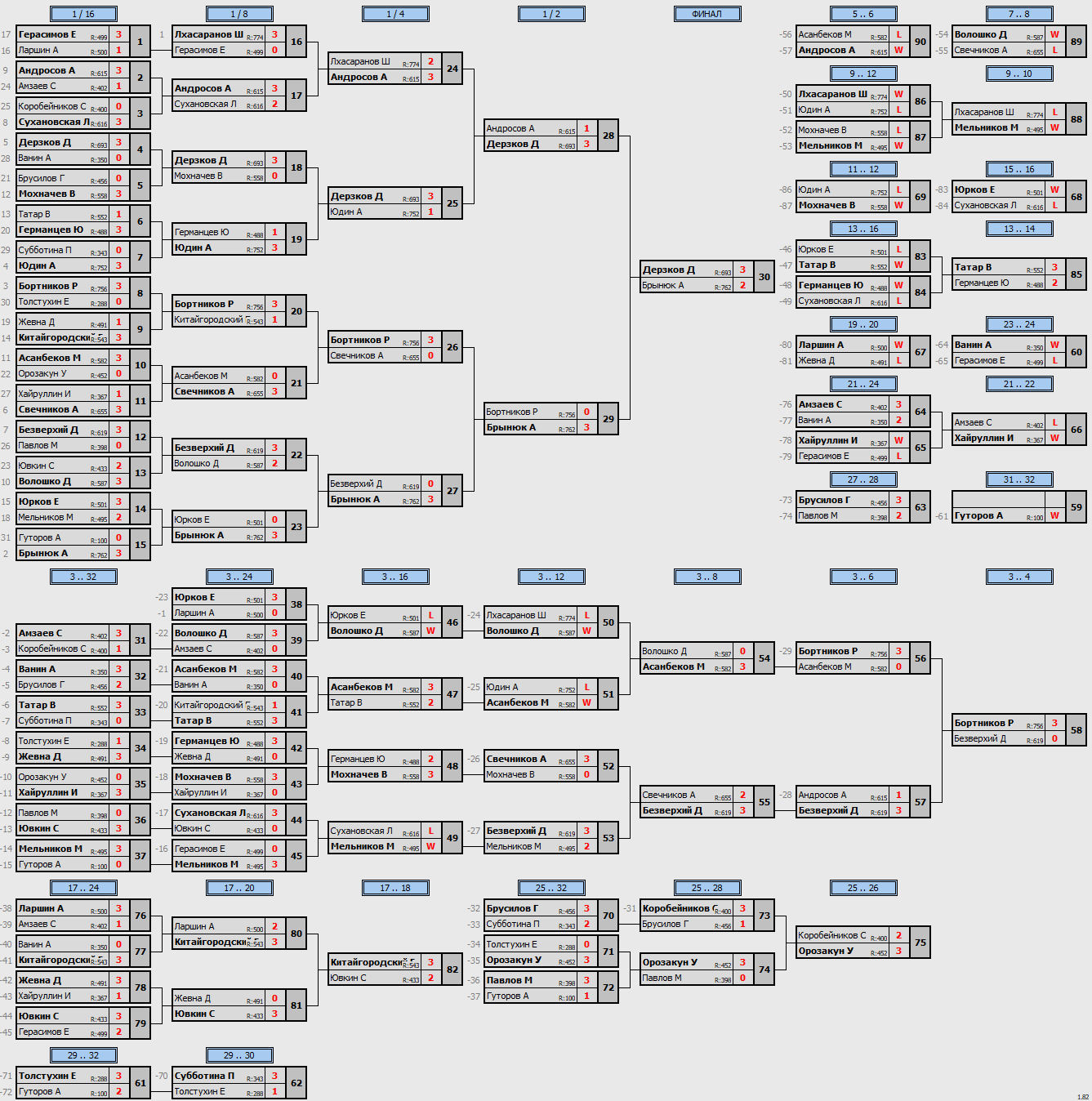The image size is (1092, 1101).
Task: Select the "5 .. 6" placement header
Action: click(863, 14)
